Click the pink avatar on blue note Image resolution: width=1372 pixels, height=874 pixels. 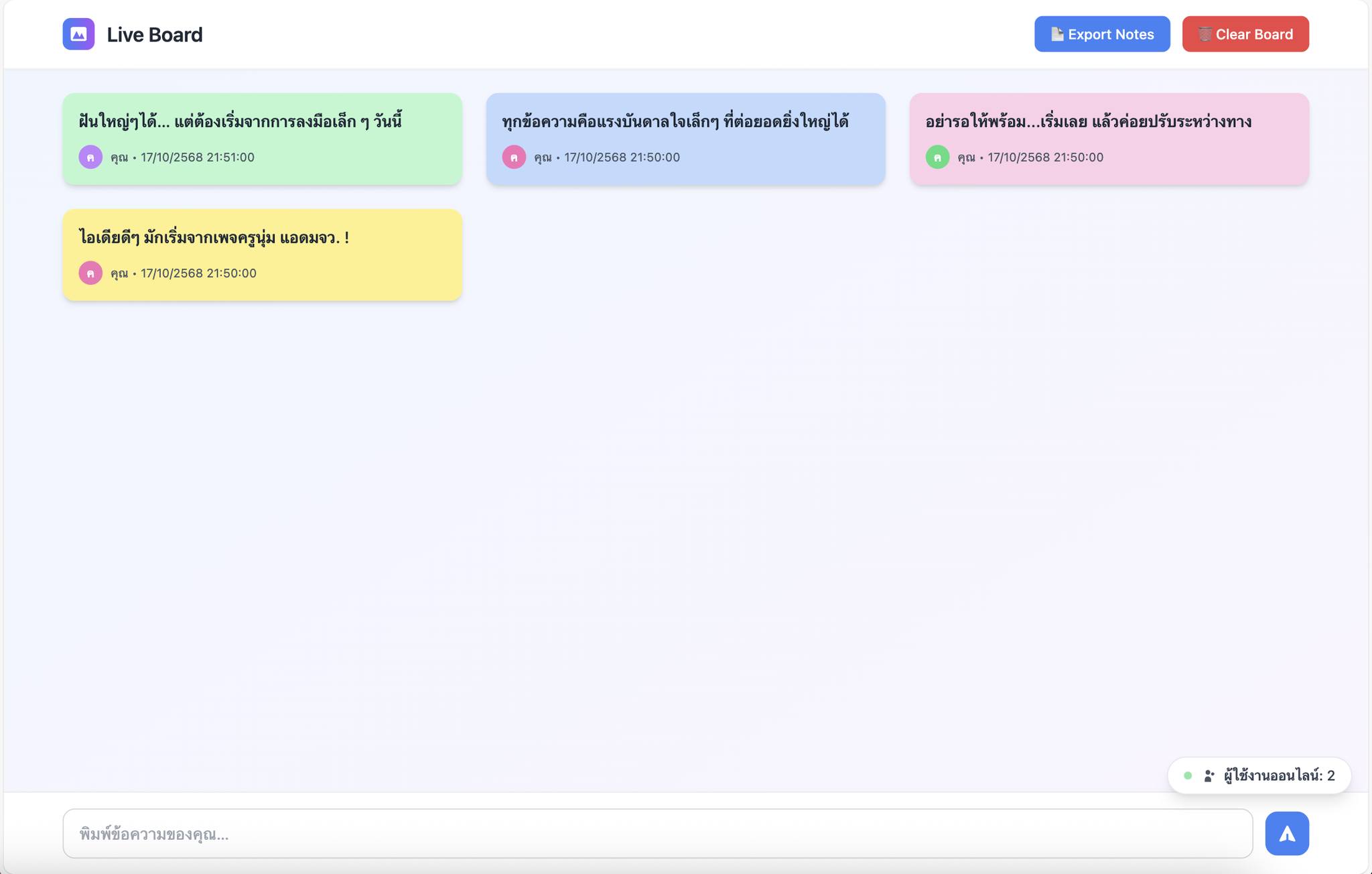tap(514, 157)
